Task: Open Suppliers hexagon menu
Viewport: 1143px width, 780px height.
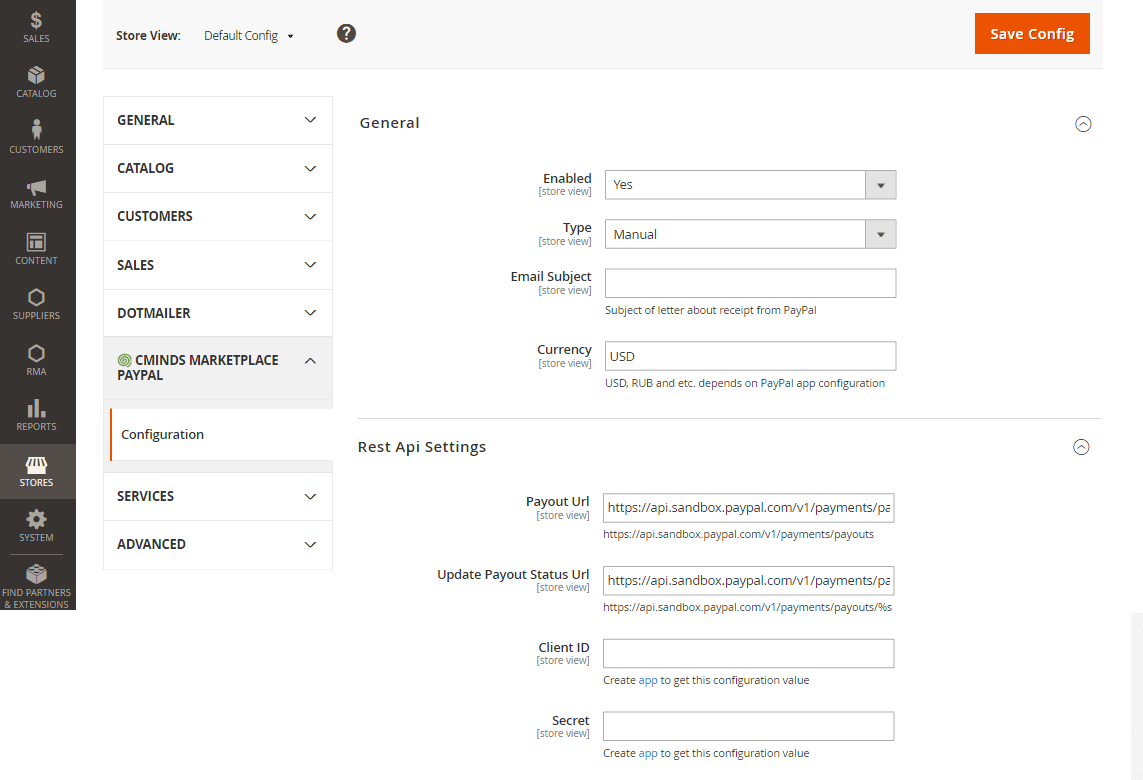Action: 37,304
